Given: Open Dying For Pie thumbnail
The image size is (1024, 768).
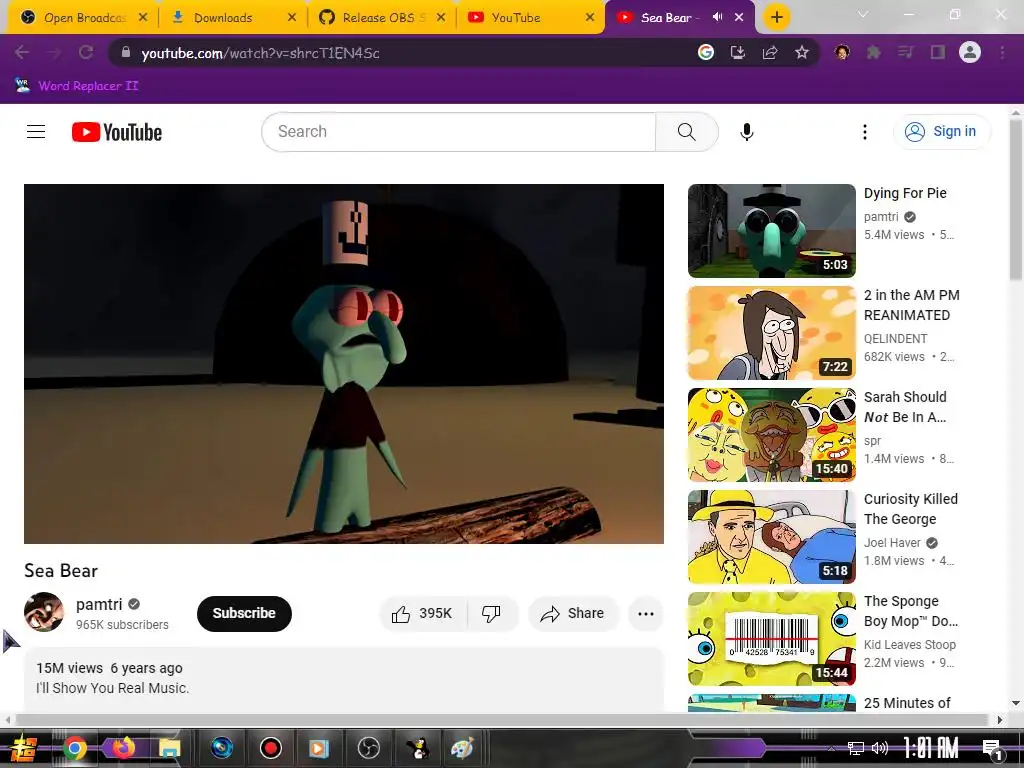Looking at the screenshot, I should click(771, 231).
